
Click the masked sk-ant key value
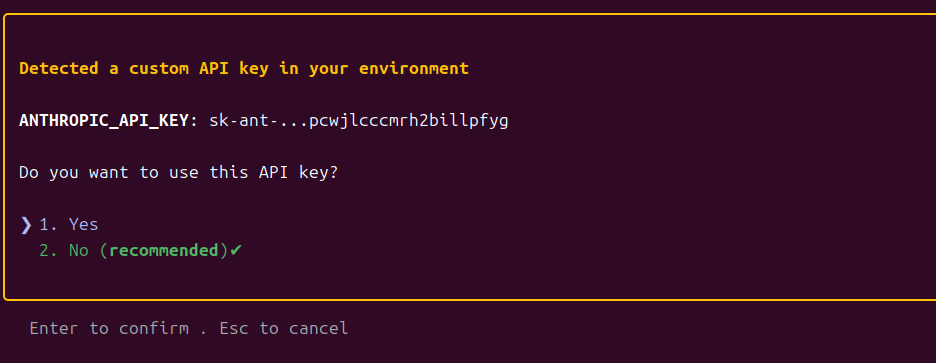click(359, 121)
